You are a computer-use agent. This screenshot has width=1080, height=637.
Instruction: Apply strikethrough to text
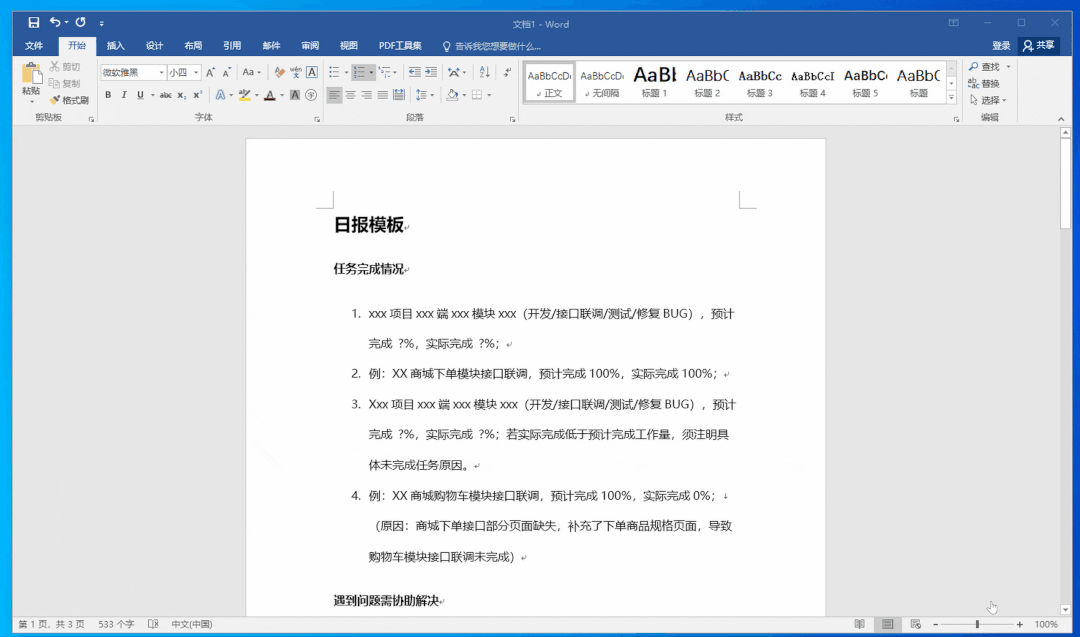click(x=165, y=95)
